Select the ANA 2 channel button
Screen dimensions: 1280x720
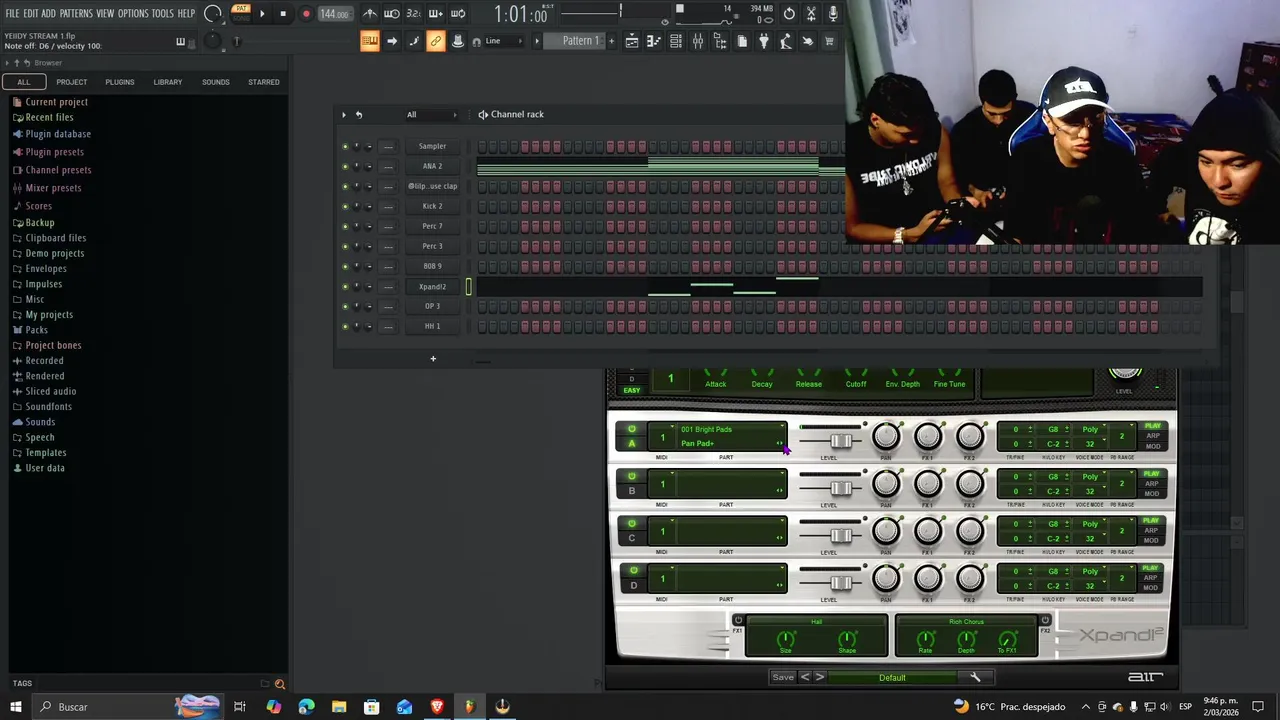(x=432, y=166)
